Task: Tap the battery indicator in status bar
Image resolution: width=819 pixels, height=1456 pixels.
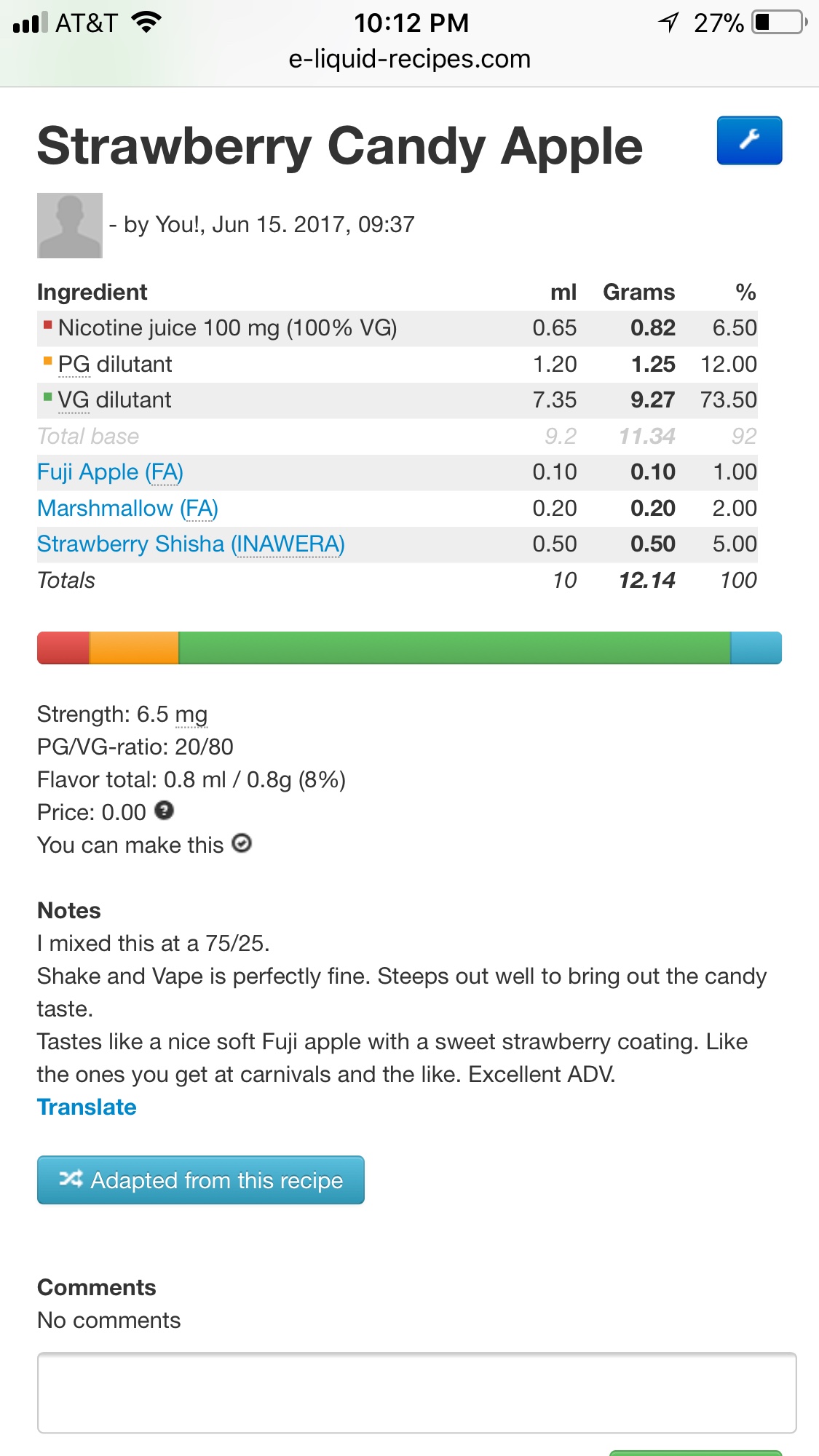Action: coord(780,23)
